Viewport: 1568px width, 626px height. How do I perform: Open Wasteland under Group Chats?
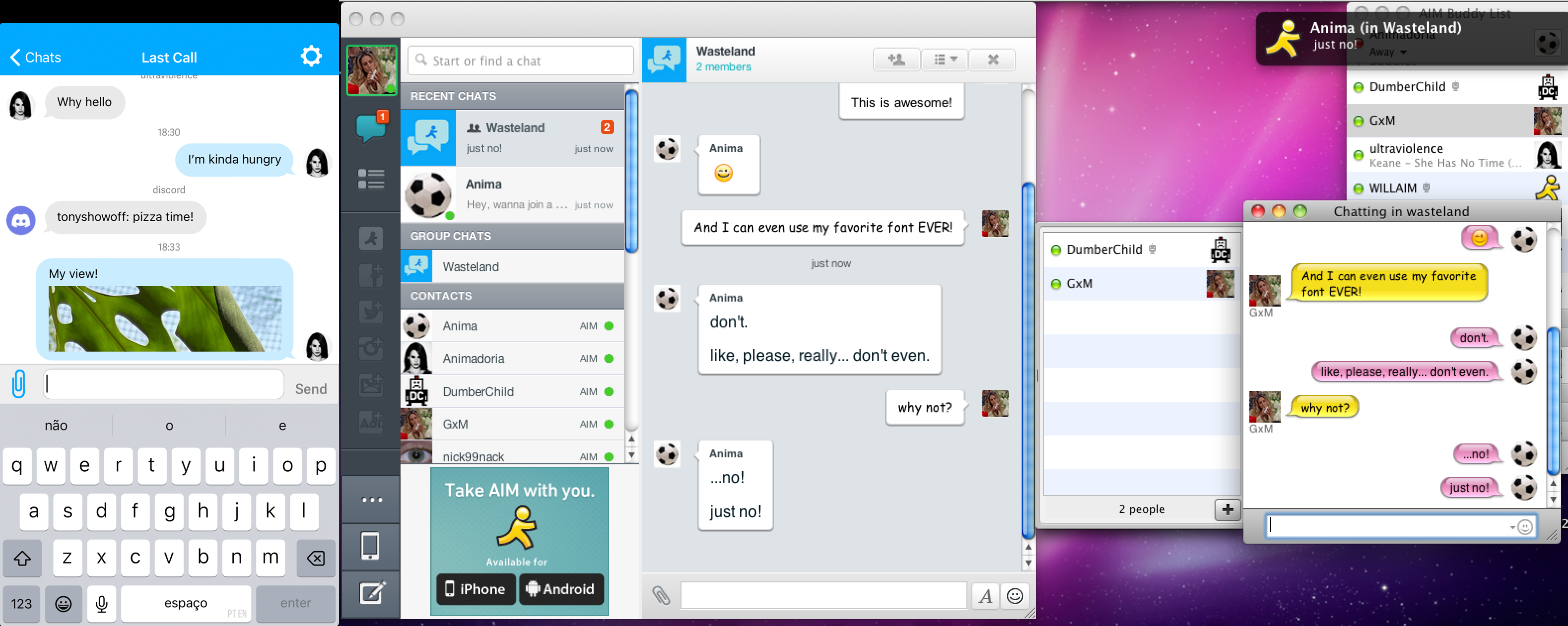[512, 266]
